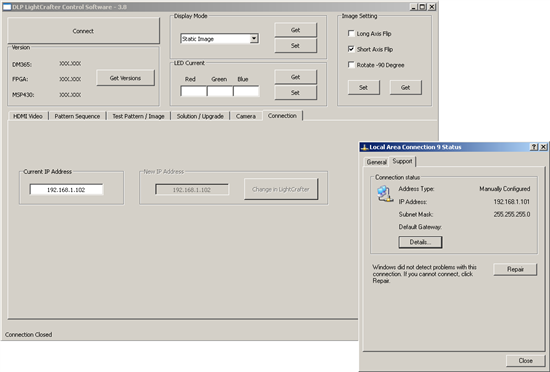550x372 pixels.
Task: Close Local Area Connection 9 Status window
Action: 543,147
